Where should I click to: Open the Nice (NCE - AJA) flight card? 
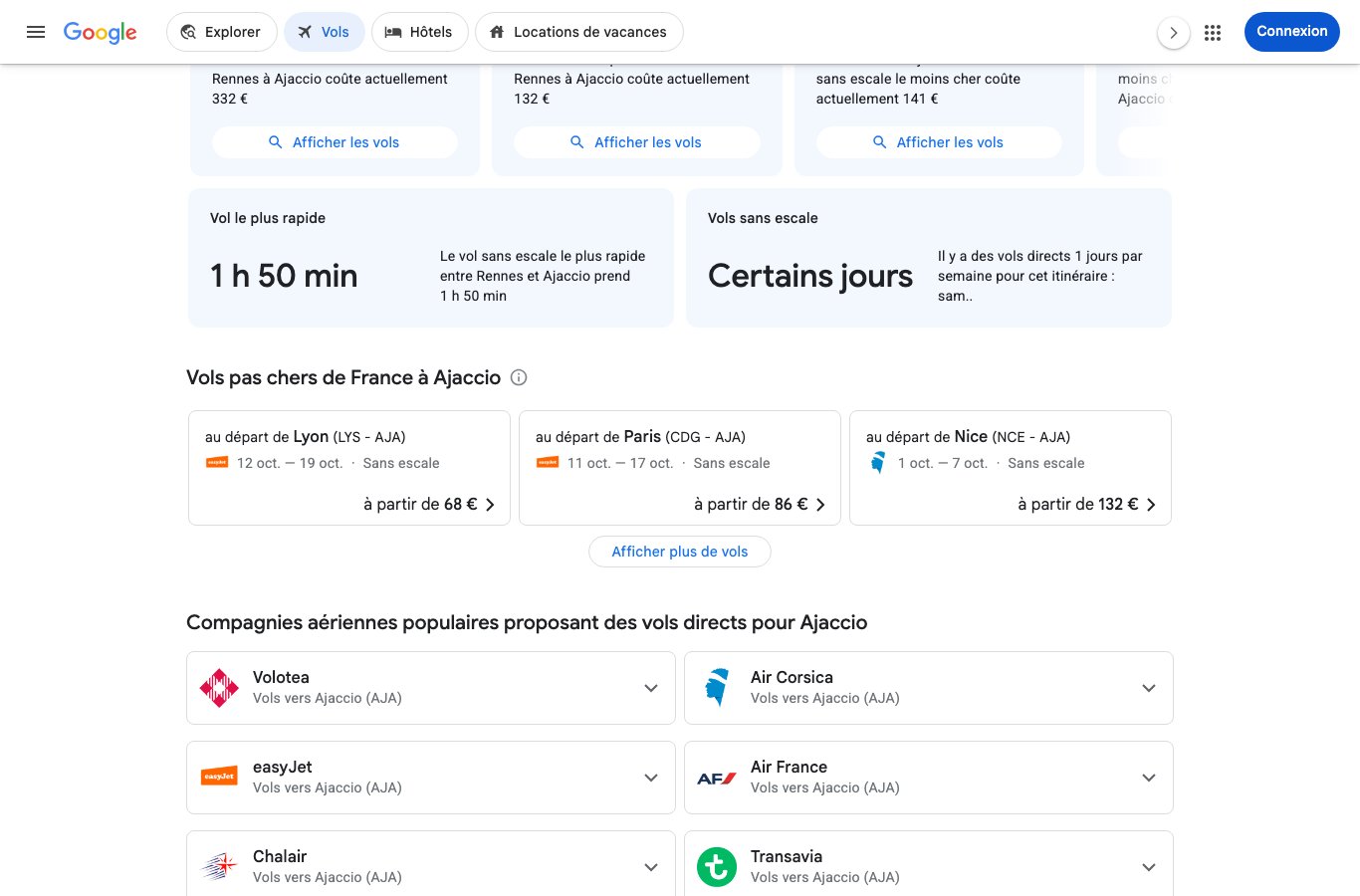click(x=1011, y=468)
